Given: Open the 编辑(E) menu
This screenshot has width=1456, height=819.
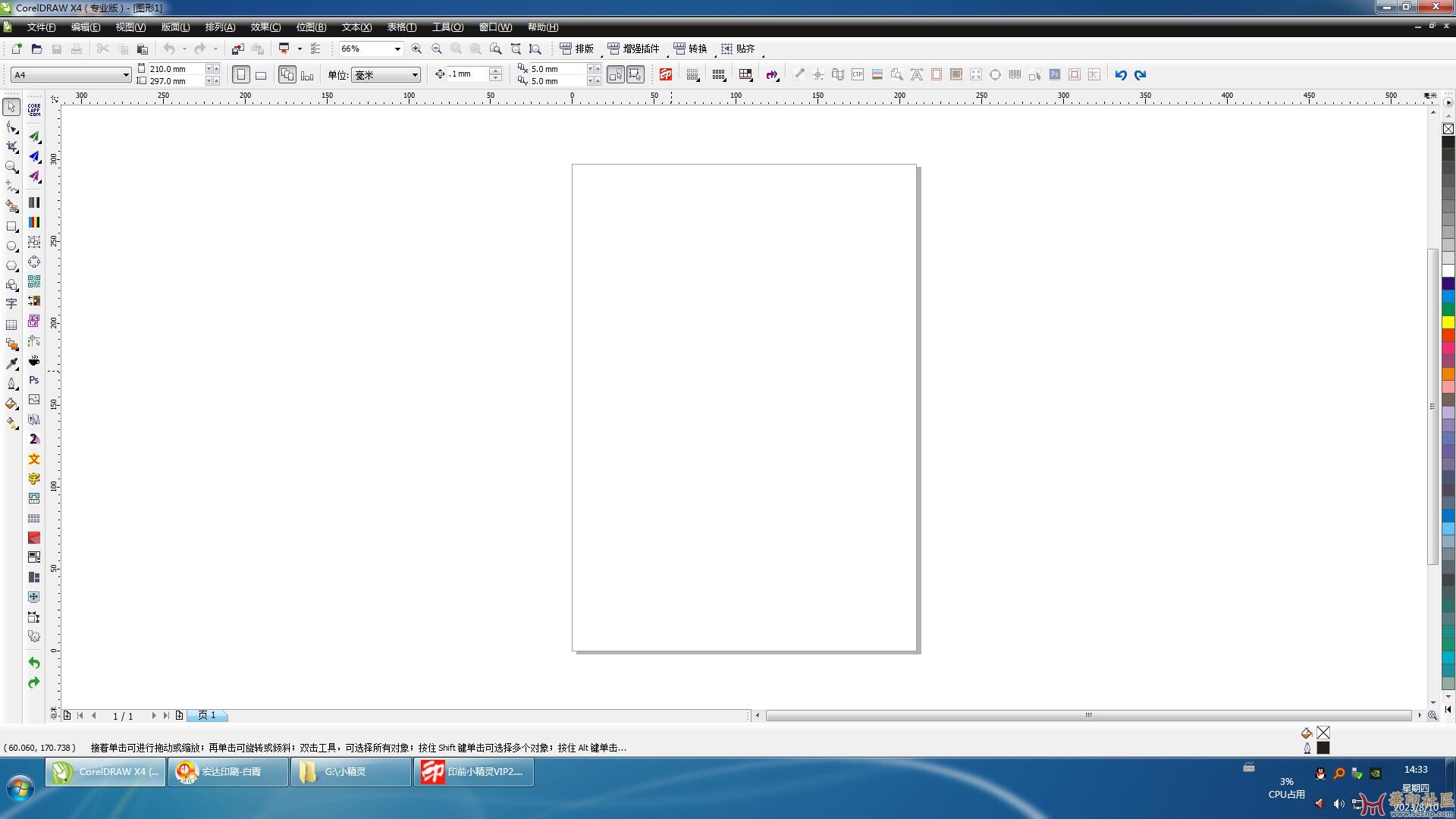Looking at the screenshot, I should point(86,27).
